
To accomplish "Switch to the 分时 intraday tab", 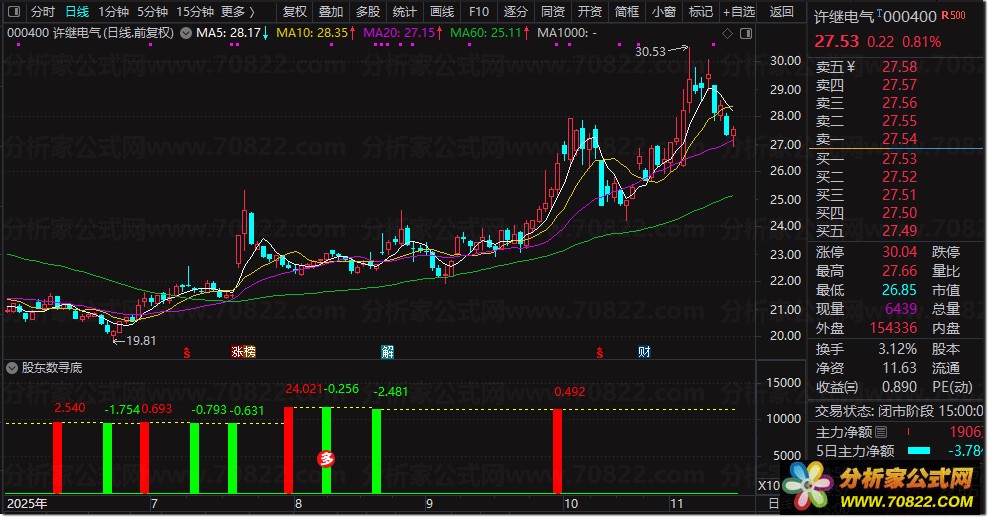I will click(43, 11).
